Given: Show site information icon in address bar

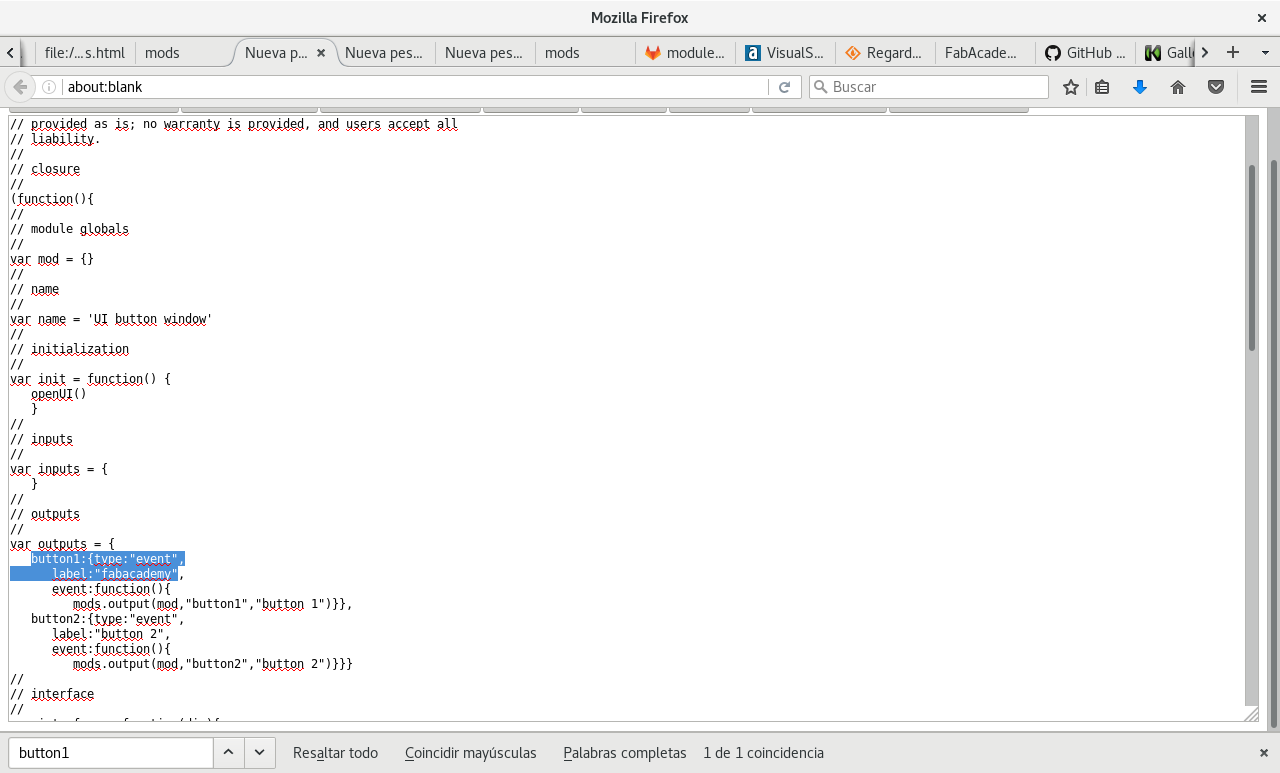Looking at the screenshot, I should 49,87.
